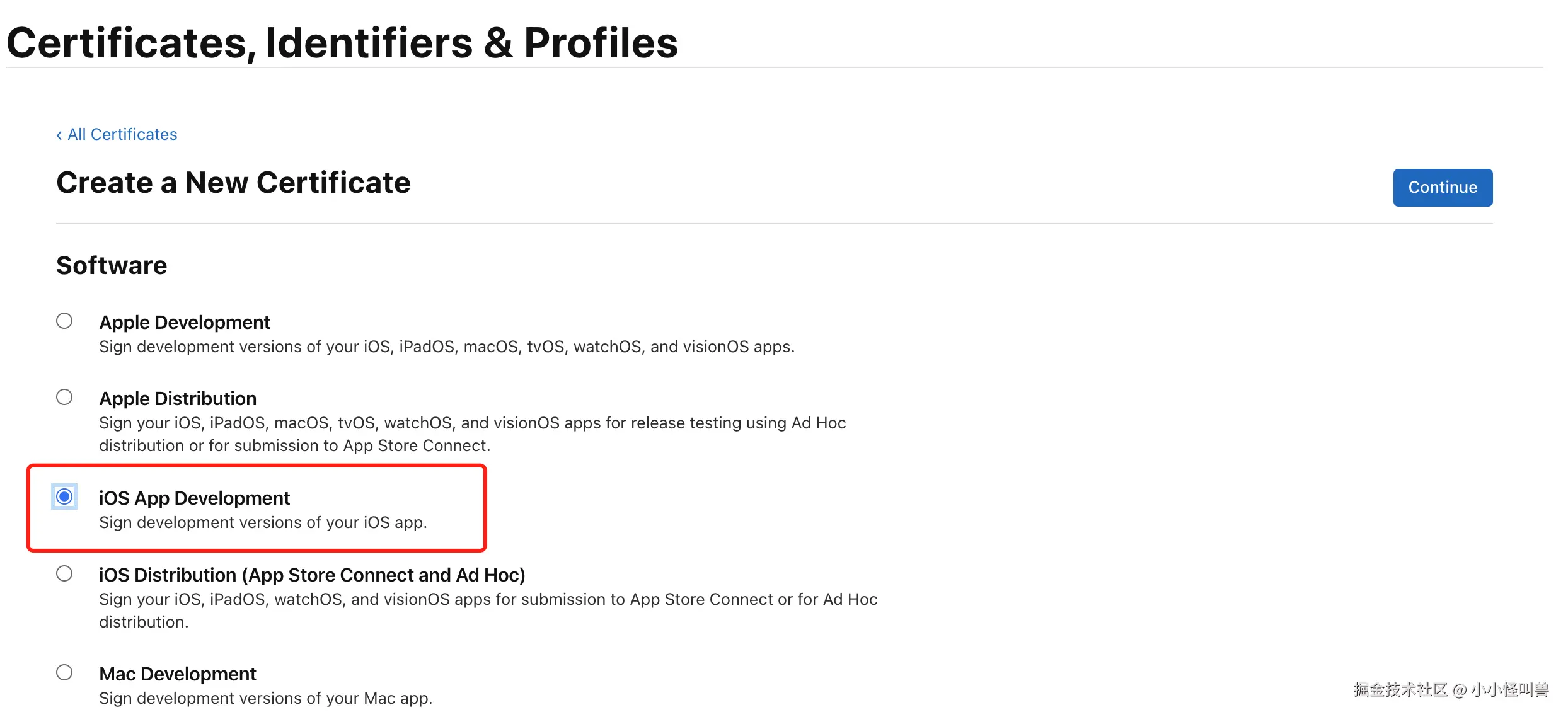Go back to All Certificates
The width and height of the screenshot is (1568, 717).
122,134
